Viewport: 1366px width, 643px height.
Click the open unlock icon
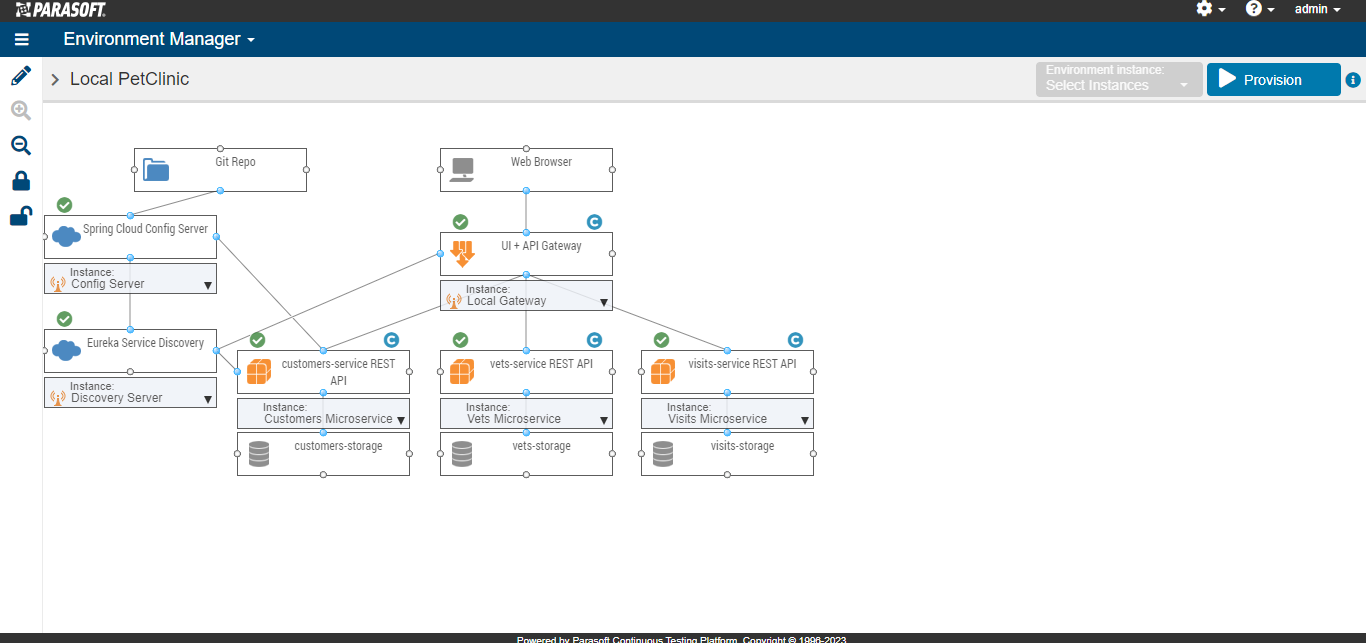point(21,216)
